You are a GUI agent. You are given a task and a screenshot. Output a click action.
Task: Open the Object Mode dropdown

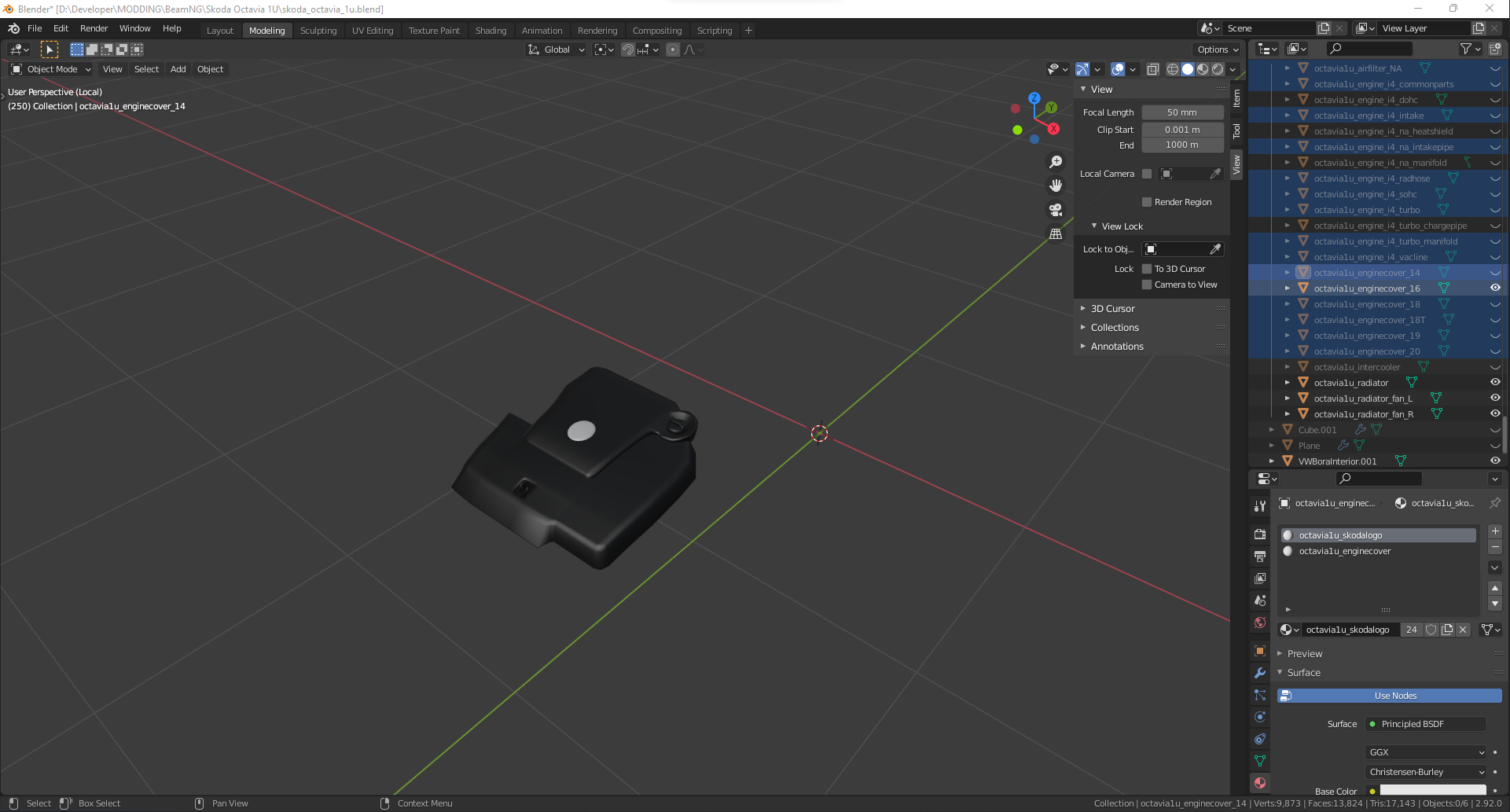51,69
